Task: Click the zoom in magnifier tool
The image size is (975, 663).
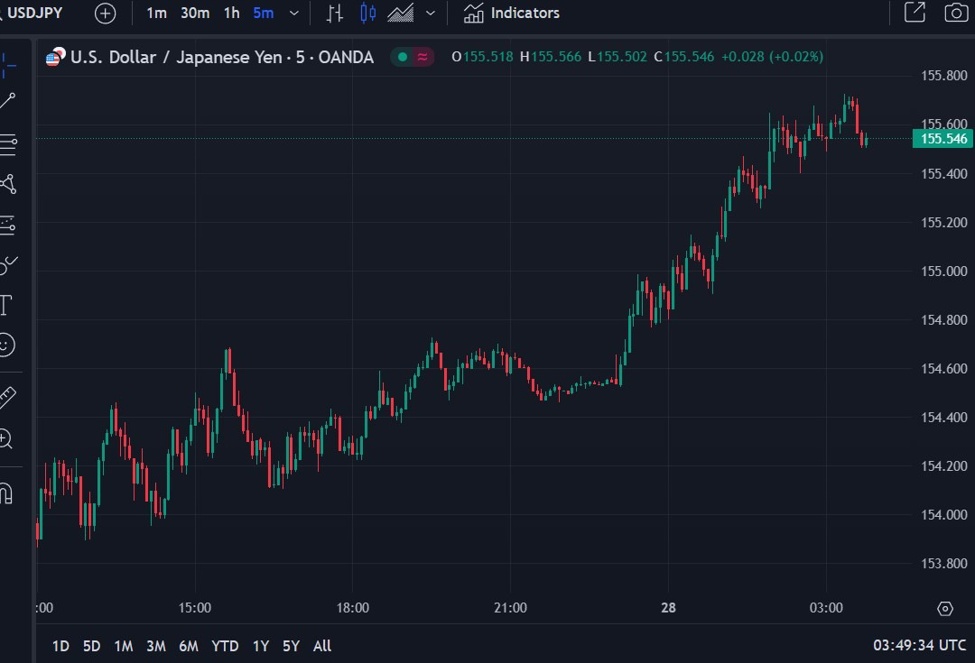Action: [x=6, y=438]
